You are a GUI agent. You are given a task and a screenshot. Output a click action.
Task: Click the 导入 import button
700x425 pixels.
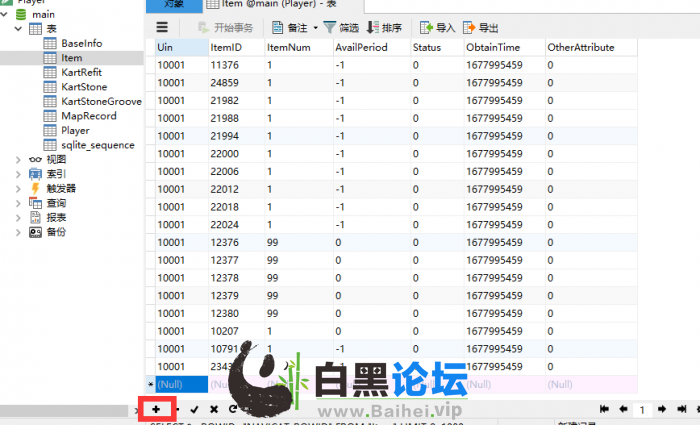[436, 28]
